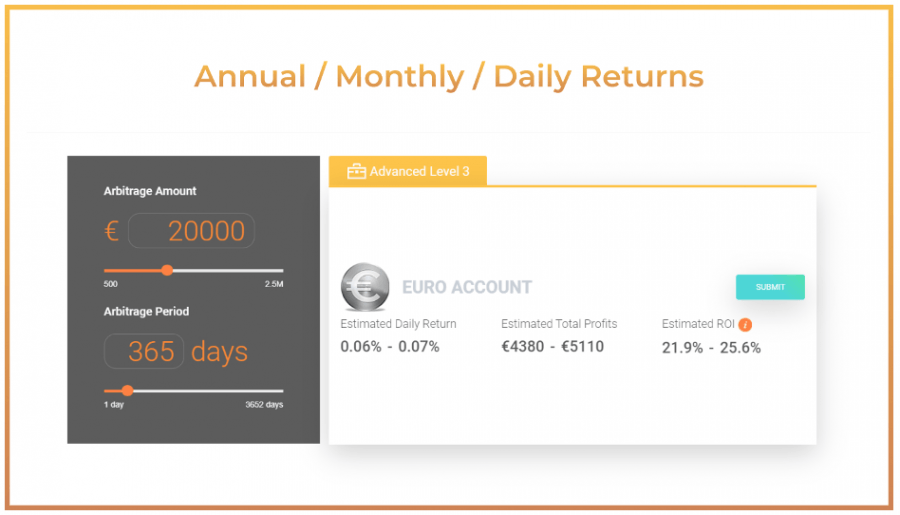The width and height of the screenshot is (900, 515).
Task: Click the briefcase icon on the tab
Action: [356, 171]
